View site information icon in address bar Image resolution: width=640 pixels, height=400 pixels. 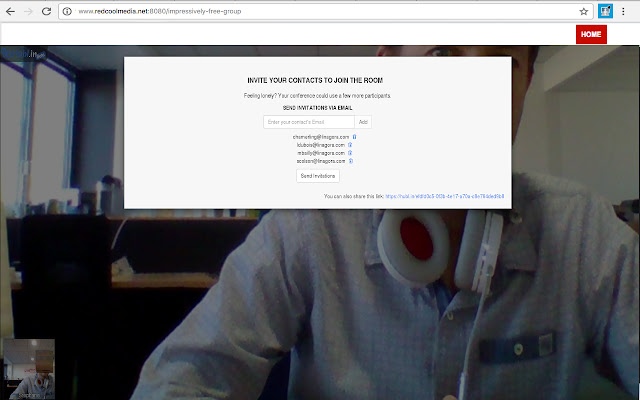(67, 11)
